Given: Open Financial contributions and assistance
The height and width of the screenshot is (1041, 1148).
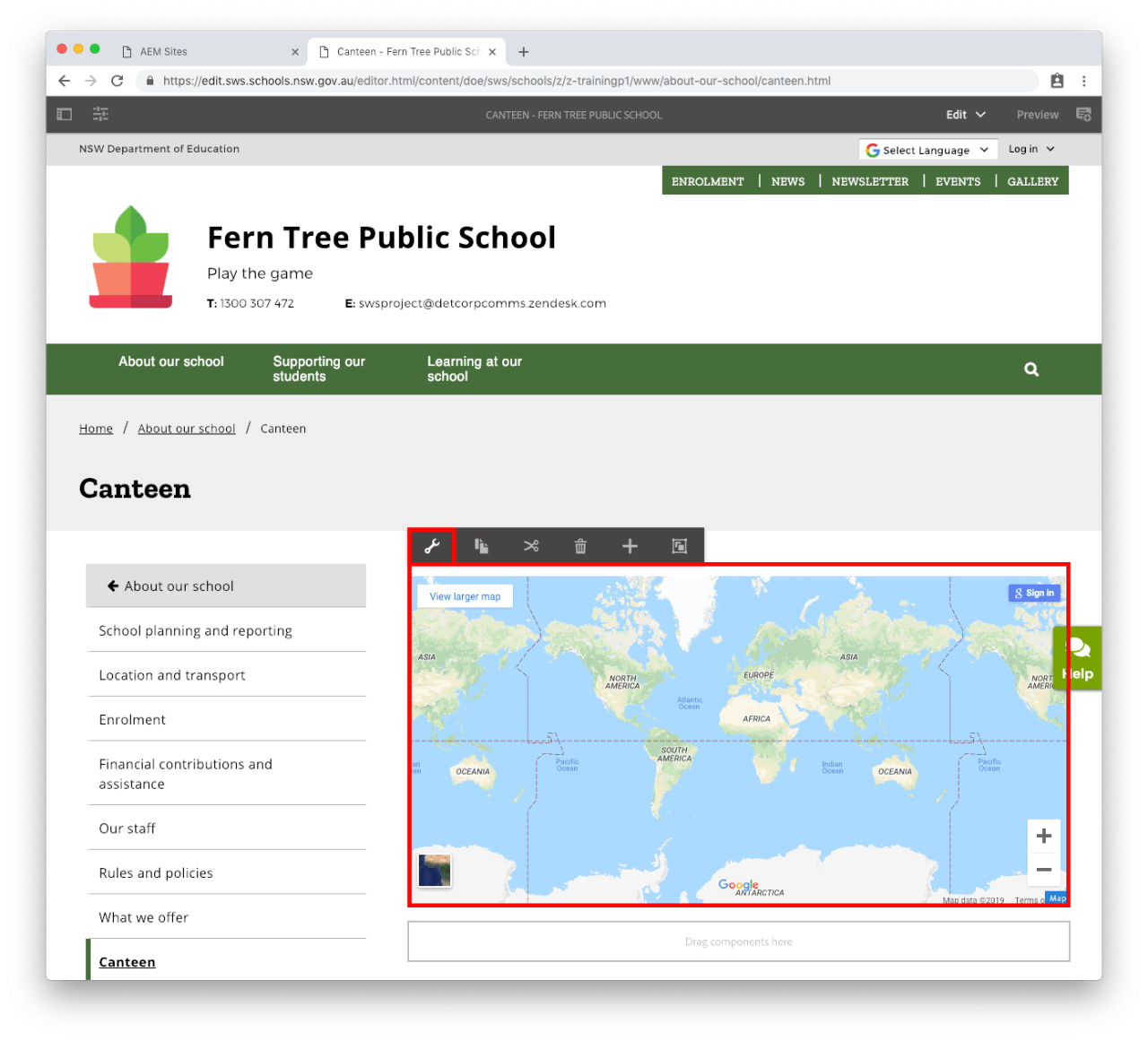Looking at the screenshot, I should click(x=226, y=774).
